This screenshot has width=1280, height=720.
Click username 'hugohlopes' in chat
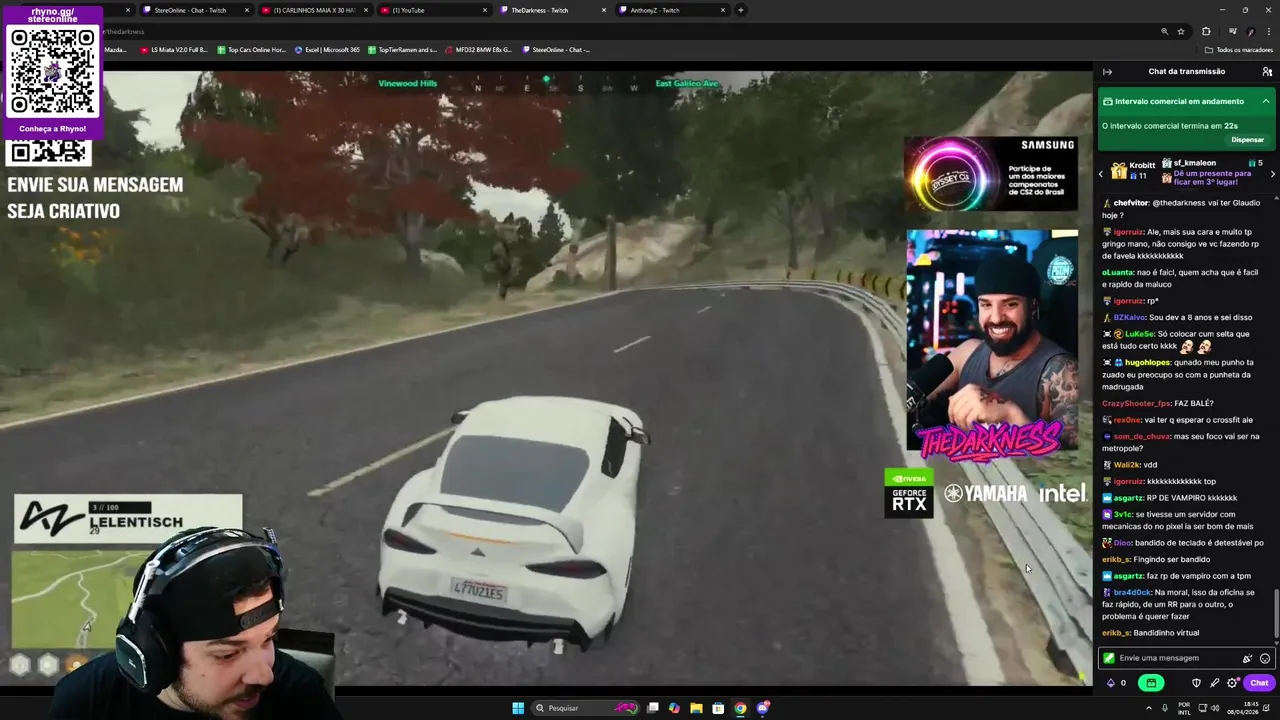tap(1147, 362)
